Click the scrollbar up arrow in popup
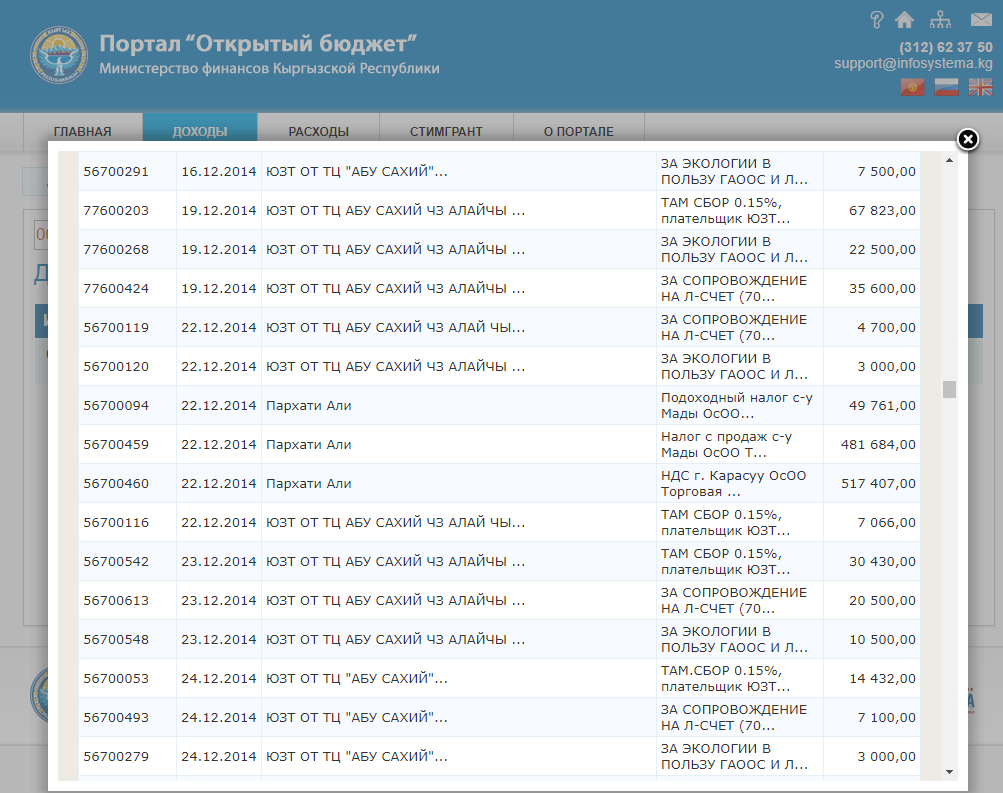Viewport: 1003px width, 793px height. 949,159
